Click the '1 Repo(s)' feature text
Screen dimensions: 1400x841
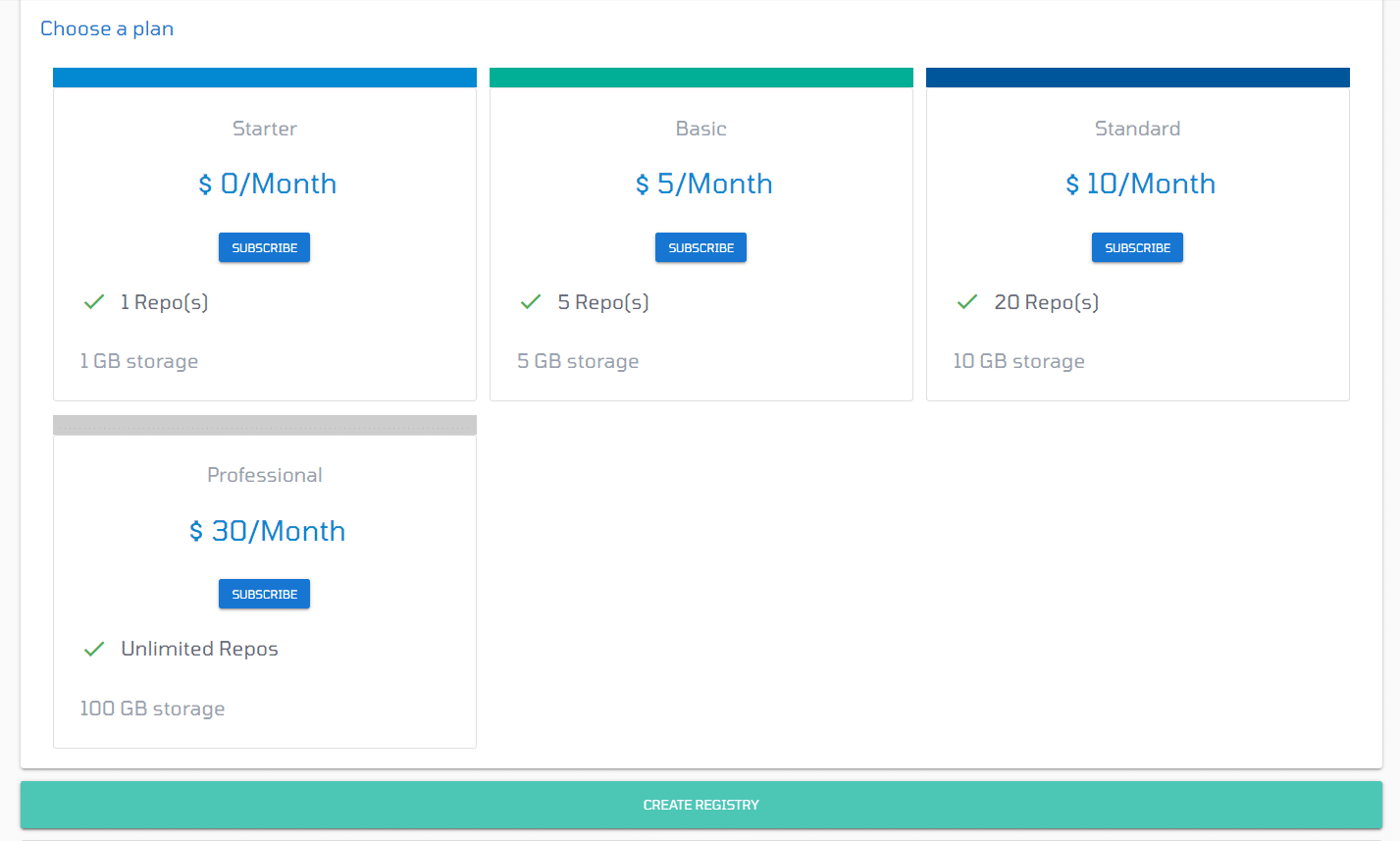(164, 302)
